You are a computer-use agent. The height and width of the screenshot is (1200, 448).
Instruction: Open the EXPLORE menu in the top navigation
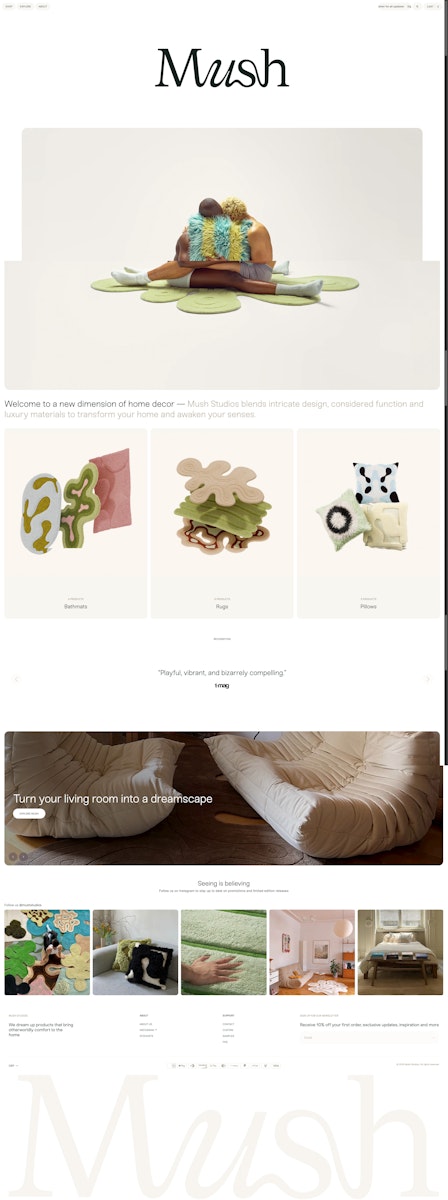click(25, 6)
